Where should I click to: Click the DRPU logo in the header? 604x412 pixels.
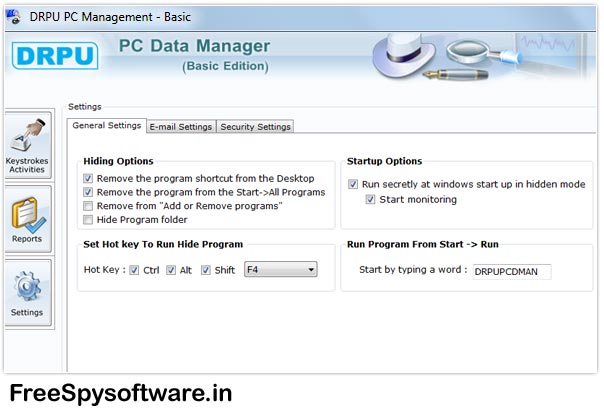[x=55, y=55]
